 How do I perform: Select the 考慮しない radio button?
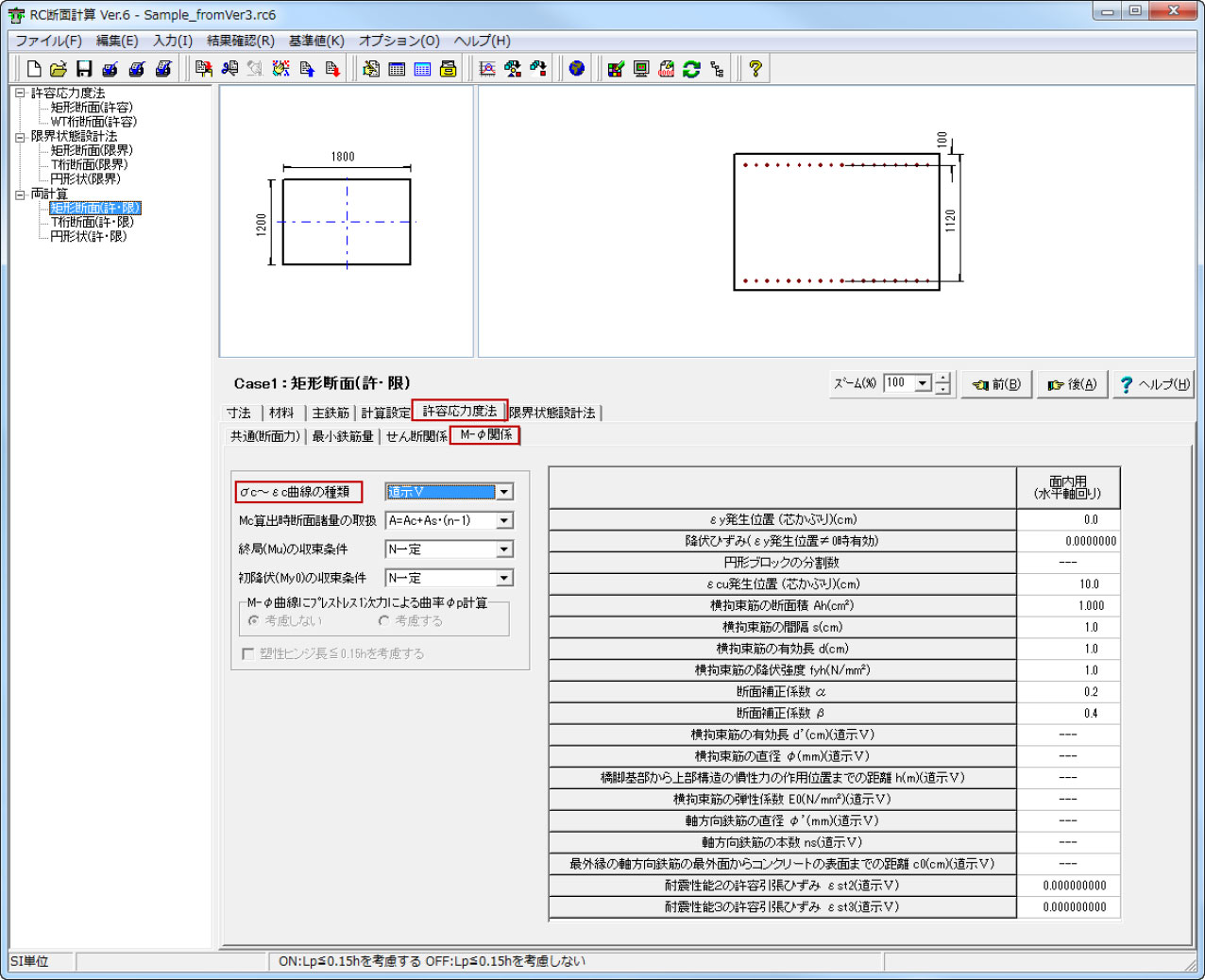[x=253, y=621]
